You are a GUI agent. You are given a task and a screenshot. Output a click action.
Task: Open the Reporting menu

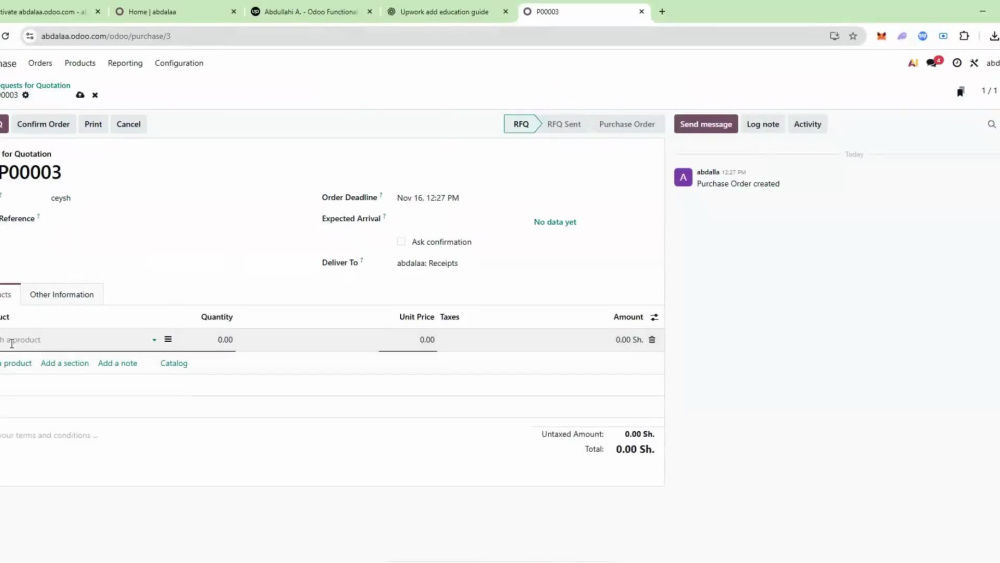[x=125, y=63]
